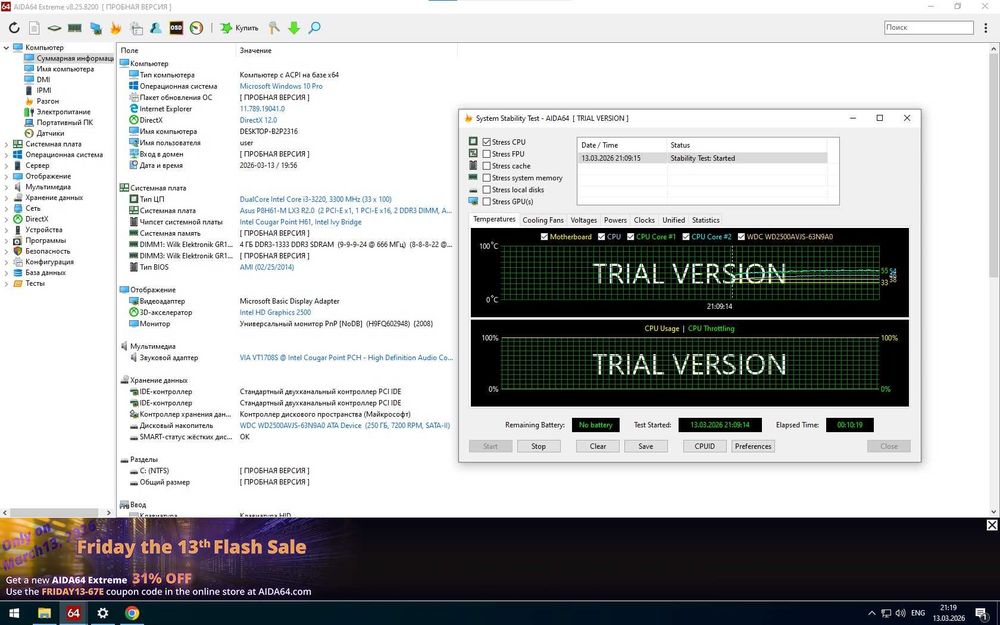This screenshot has width=1000, height=625.
Task: Click the magnifier search toolbar icon
Action: coord(314,28)
